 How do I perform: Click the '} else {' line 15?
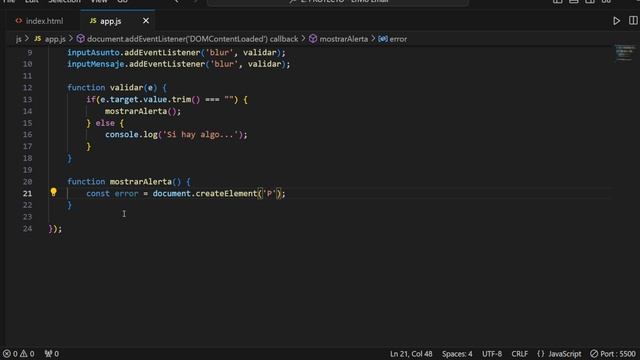point(105,123)
